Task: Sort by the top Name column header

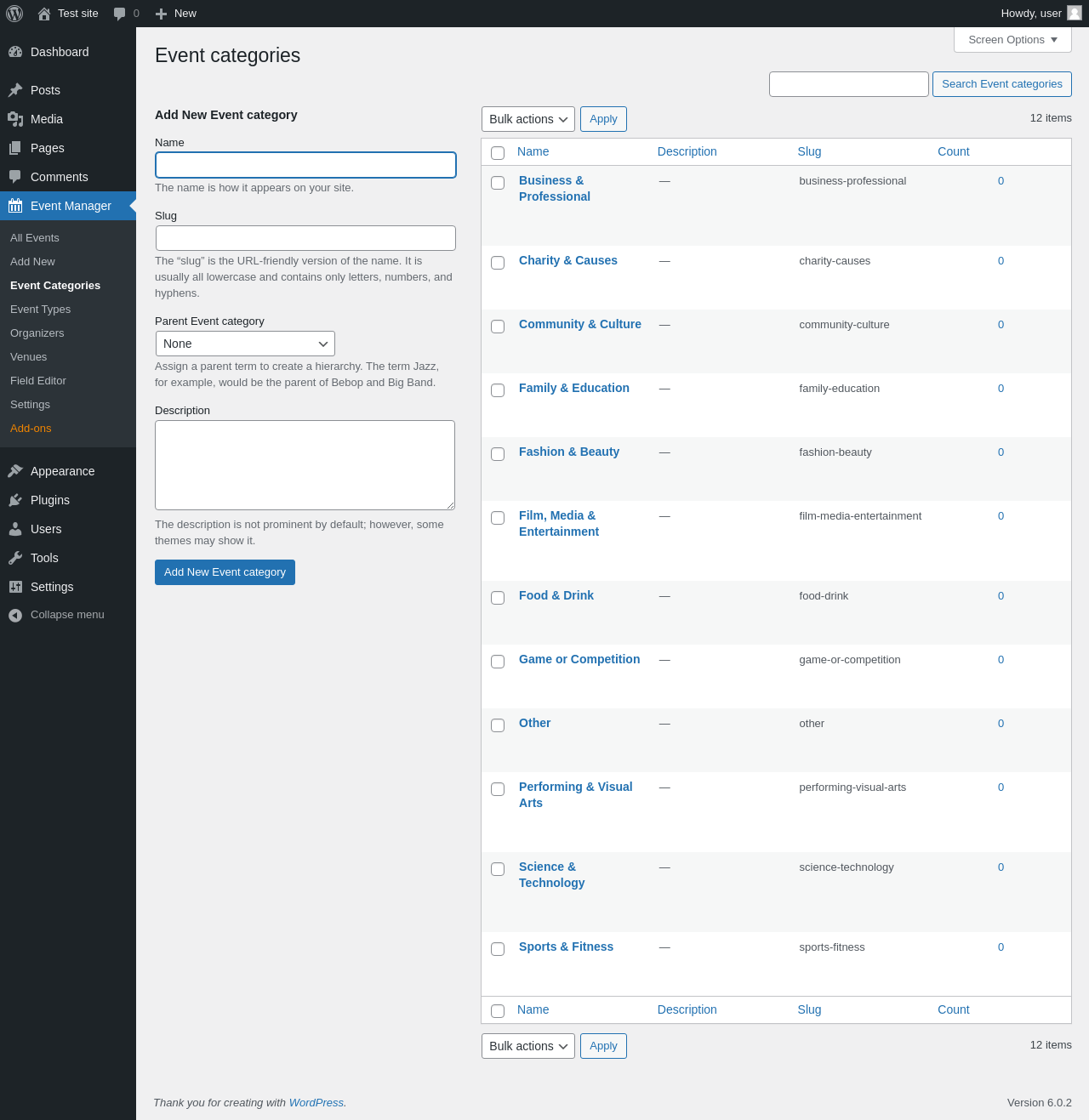Action: tap(533, 151)
